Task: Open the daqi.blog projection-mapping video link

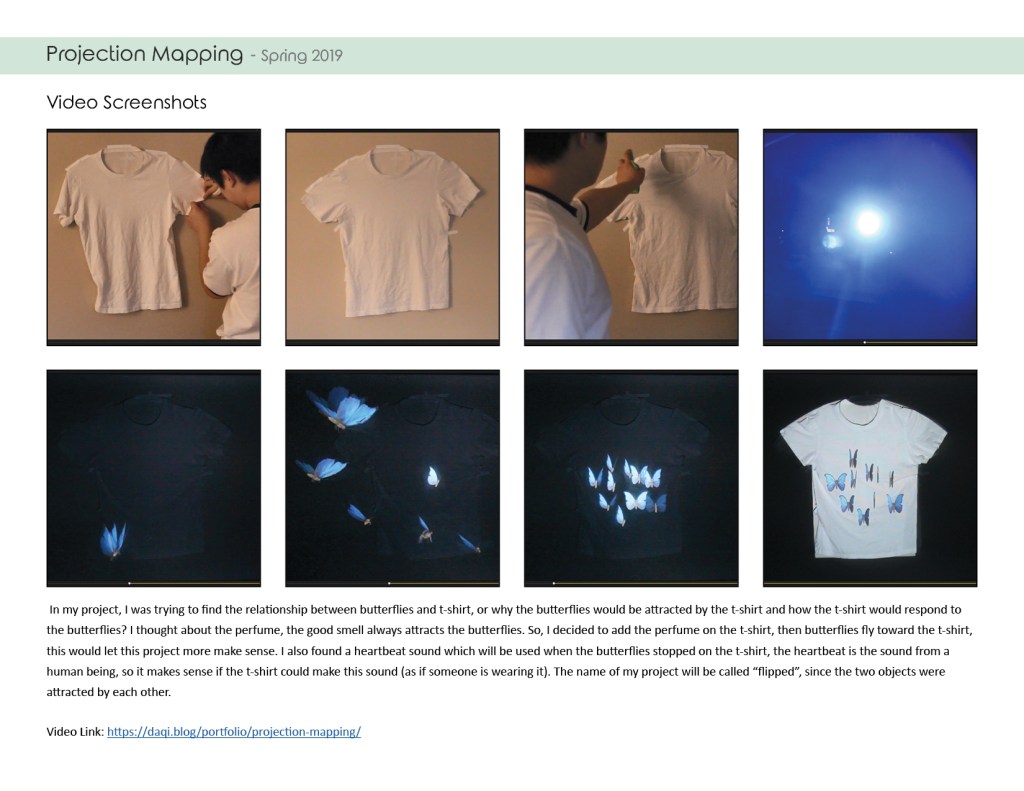Action: point(234,732)
